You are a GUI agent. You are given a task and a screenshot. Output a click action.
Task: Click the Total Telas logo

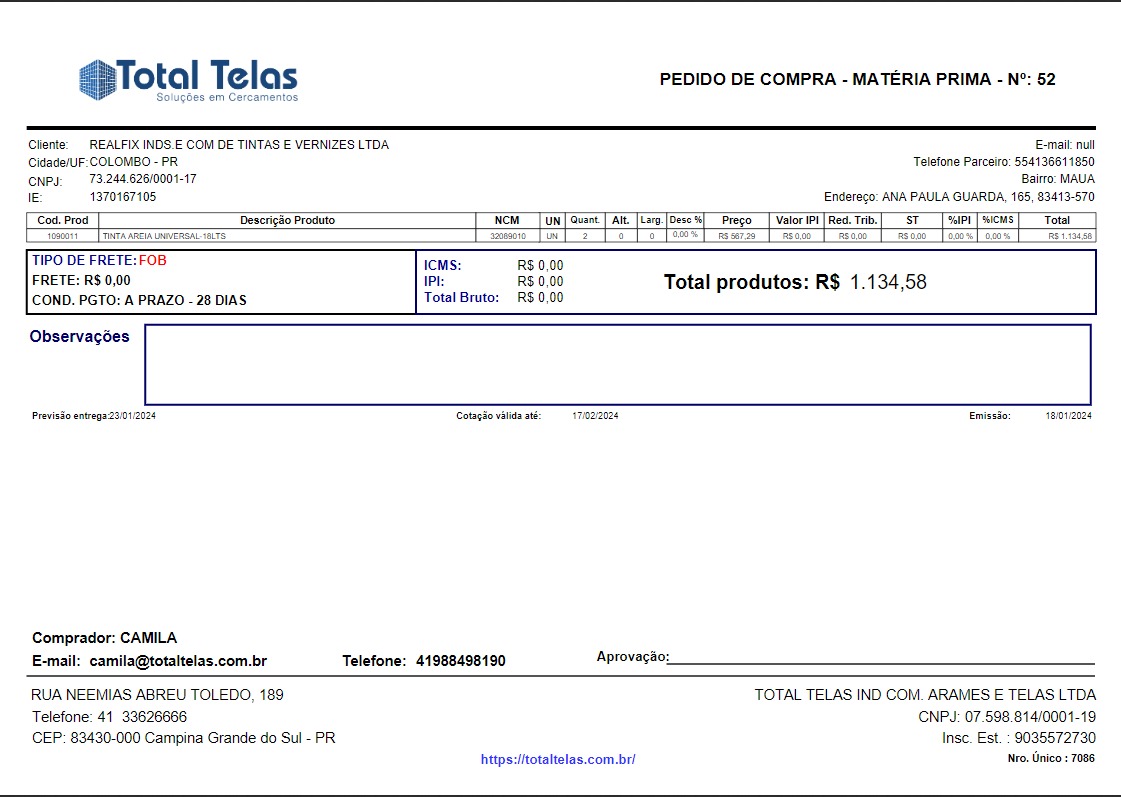click(x=188, y=80)
